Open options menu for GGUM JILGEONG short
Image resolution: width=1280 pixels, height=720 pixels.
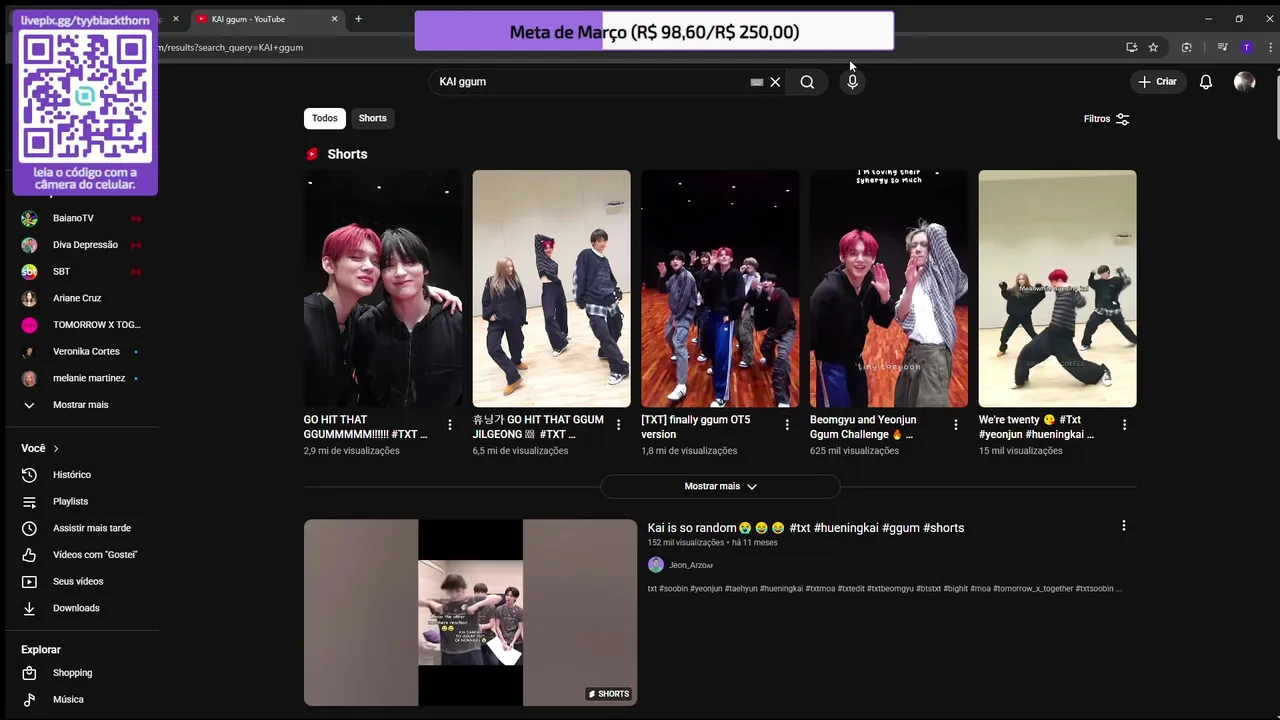(x=618, y=425)
